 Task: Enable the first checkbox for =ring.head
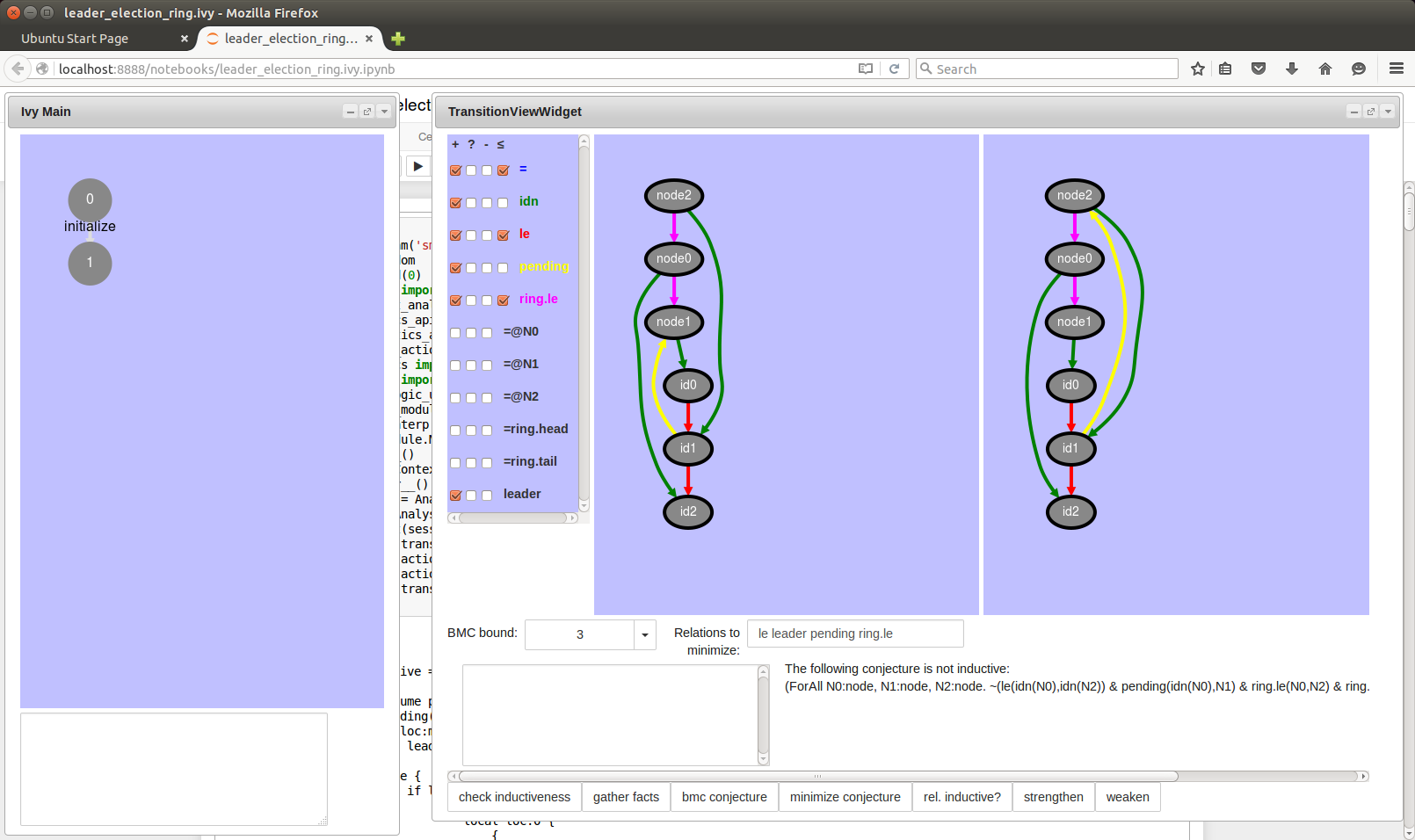455,431
